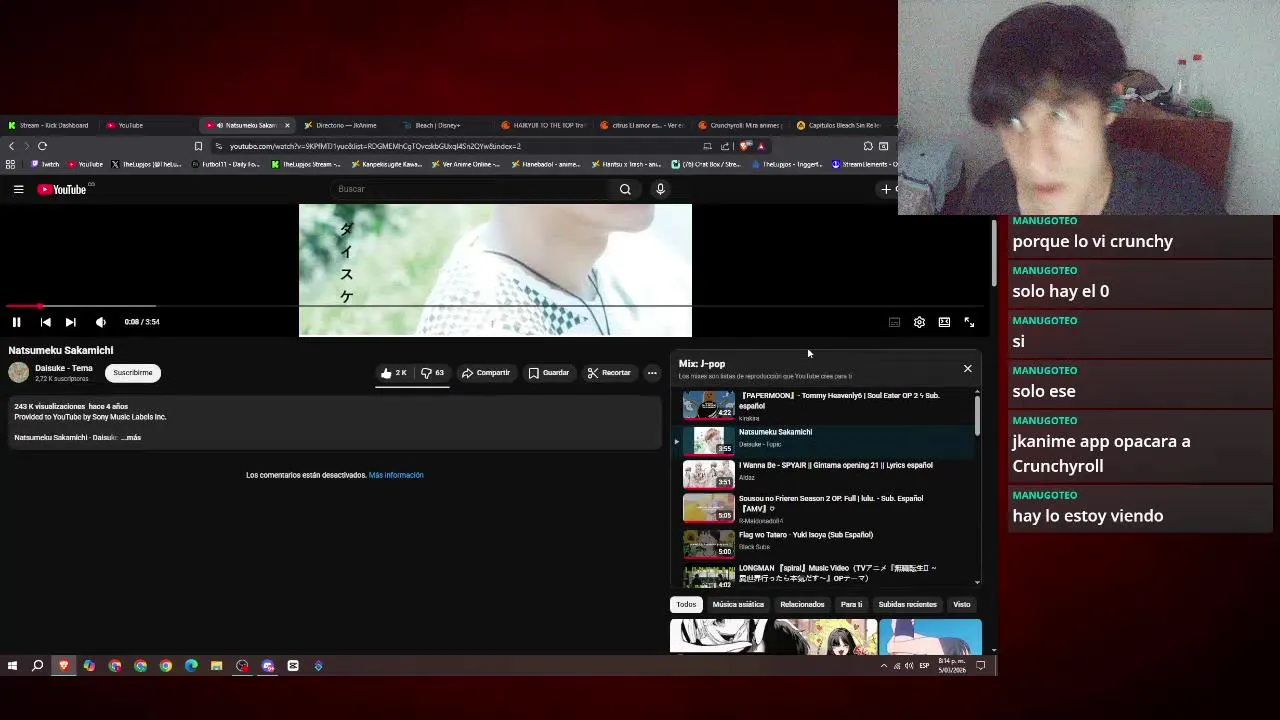Click the Buscar search field
1280x720 pixels.
tap(470, 189)
